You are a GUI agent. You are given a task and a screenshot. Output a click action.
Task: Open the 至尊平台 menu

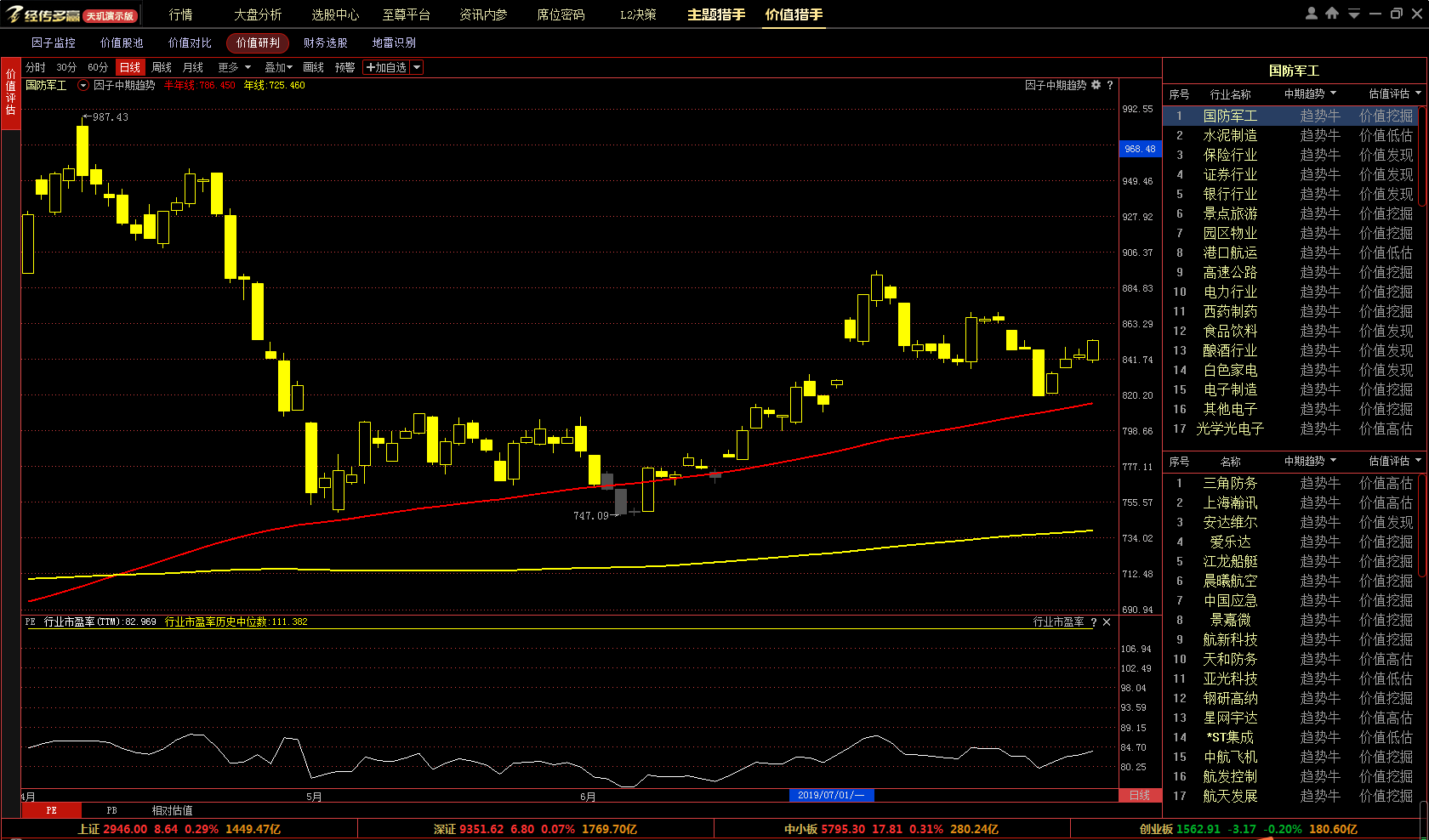click(406, 14)
